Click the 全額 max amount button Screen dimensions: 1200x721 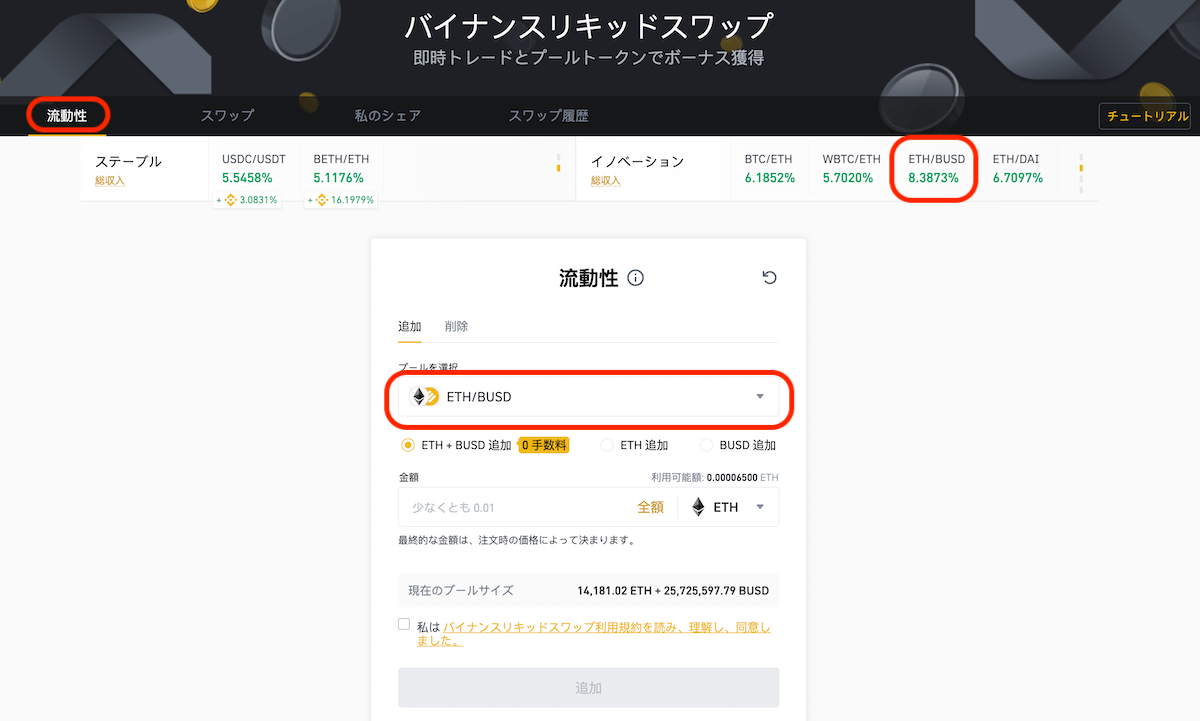click(x=650, y=507)
